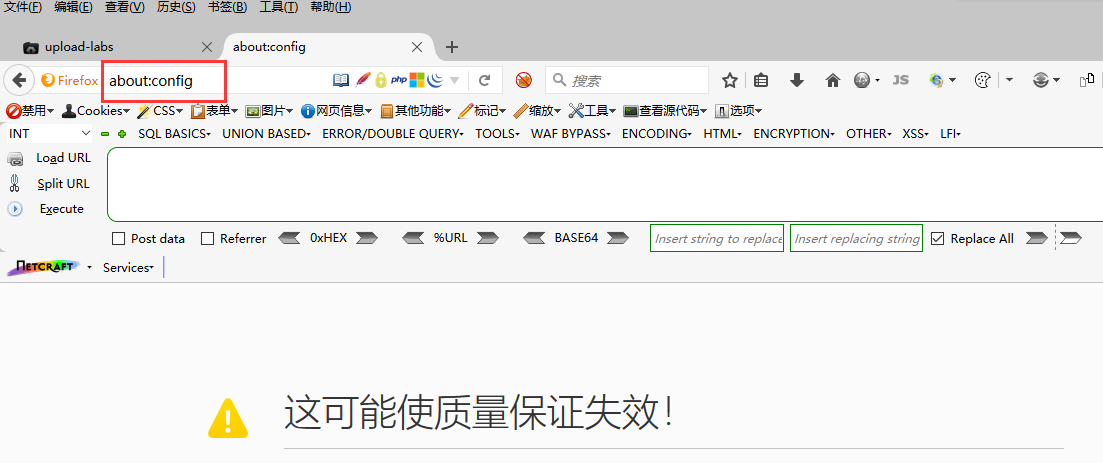Click the Execute button
Image resolution: width=1103 pixels, height=463 pixels.
[x=62, y=209]
